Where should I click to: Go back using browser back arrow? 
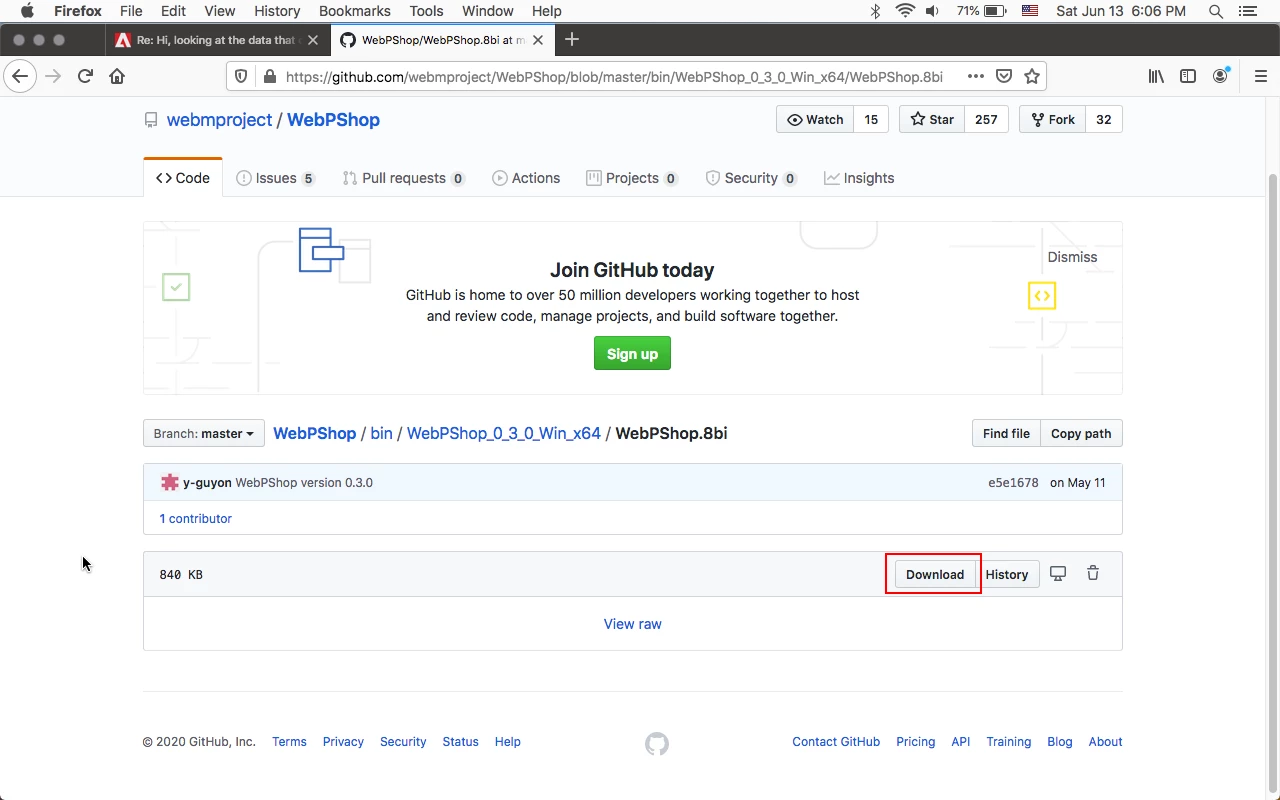(20, 76)
